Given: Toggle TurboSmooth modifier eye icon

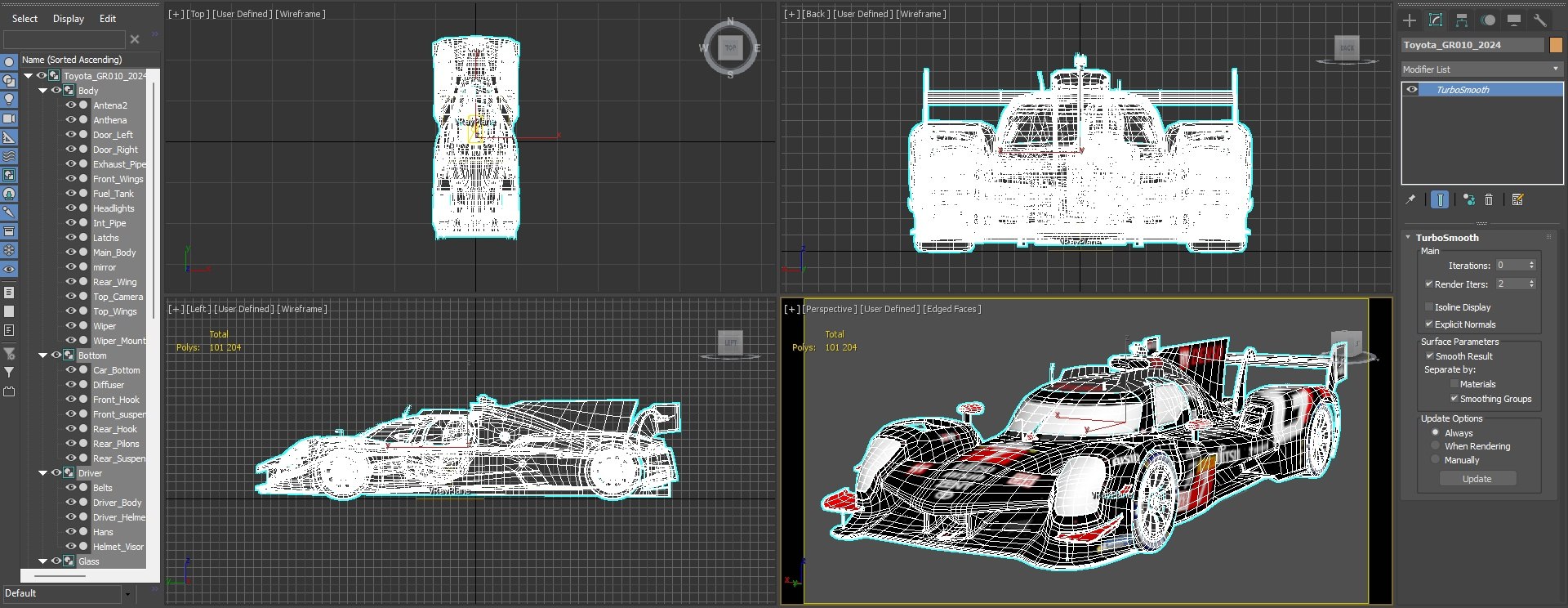Looking at the screenshot, I should click(x=1412, y=90).
